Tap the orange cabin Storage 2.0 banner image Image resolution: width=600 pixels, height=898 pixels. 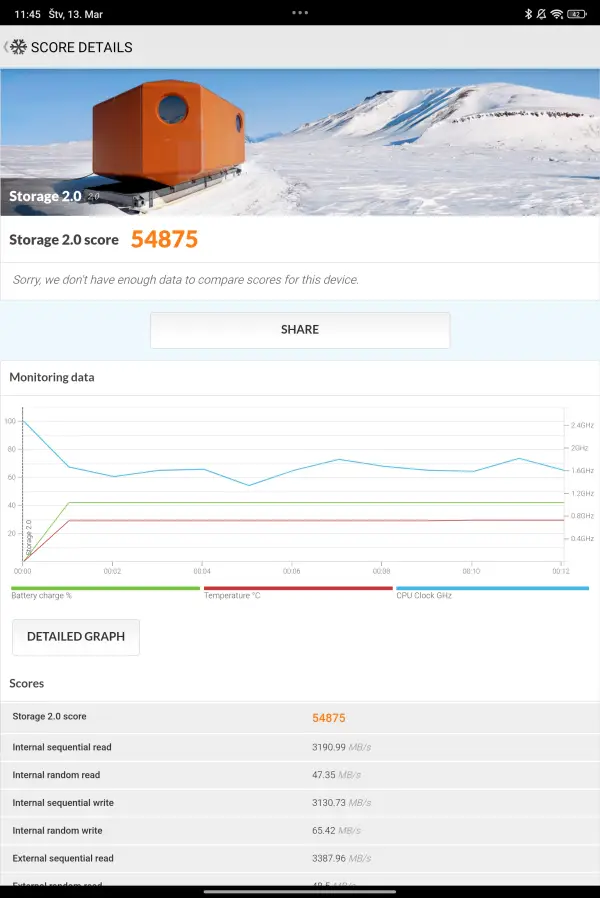click(x=300, y=142)
